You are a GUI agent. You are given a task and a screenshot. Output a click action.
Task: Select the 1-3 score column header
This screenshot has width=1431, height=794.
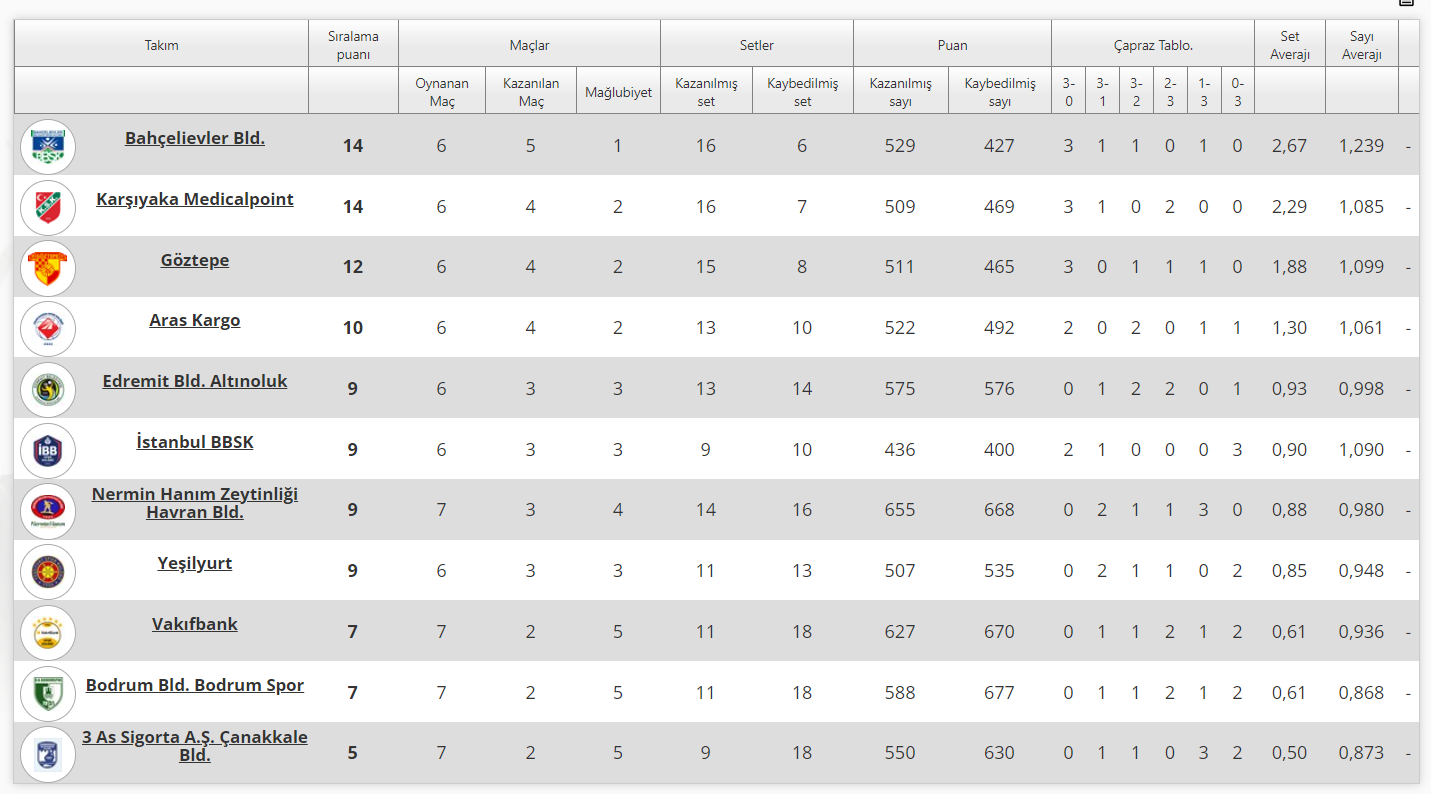coord(1204,92)
